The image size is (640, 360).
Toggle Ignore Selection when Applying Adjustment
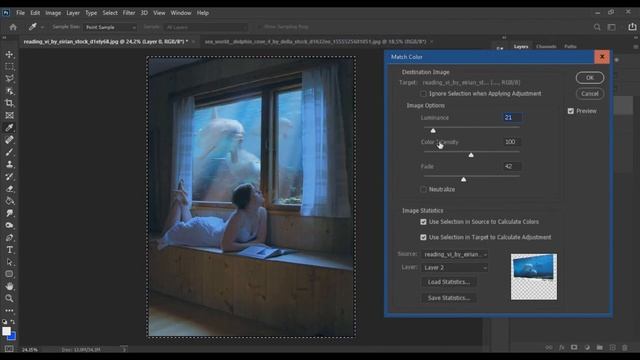tap(423, 94)
